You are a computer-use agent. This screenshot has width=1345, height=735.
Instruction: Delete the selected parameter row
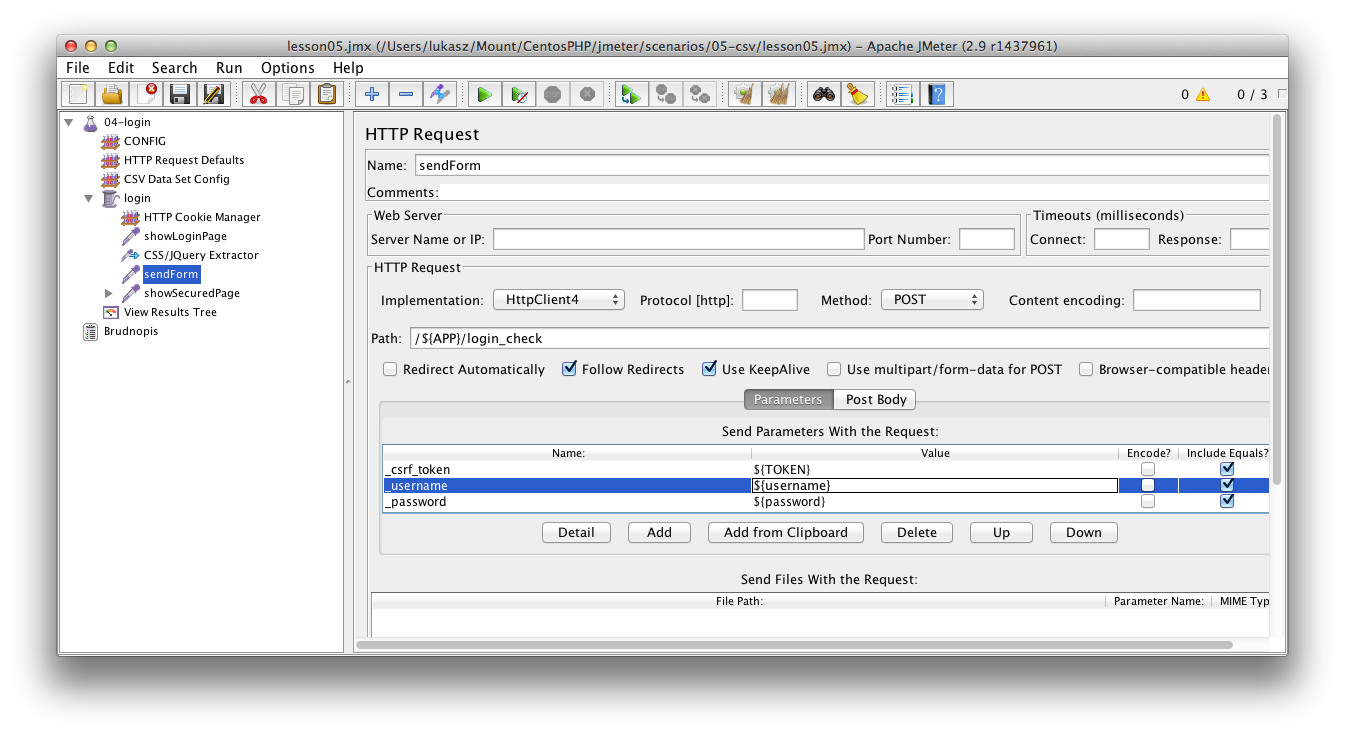coord(916,532)
